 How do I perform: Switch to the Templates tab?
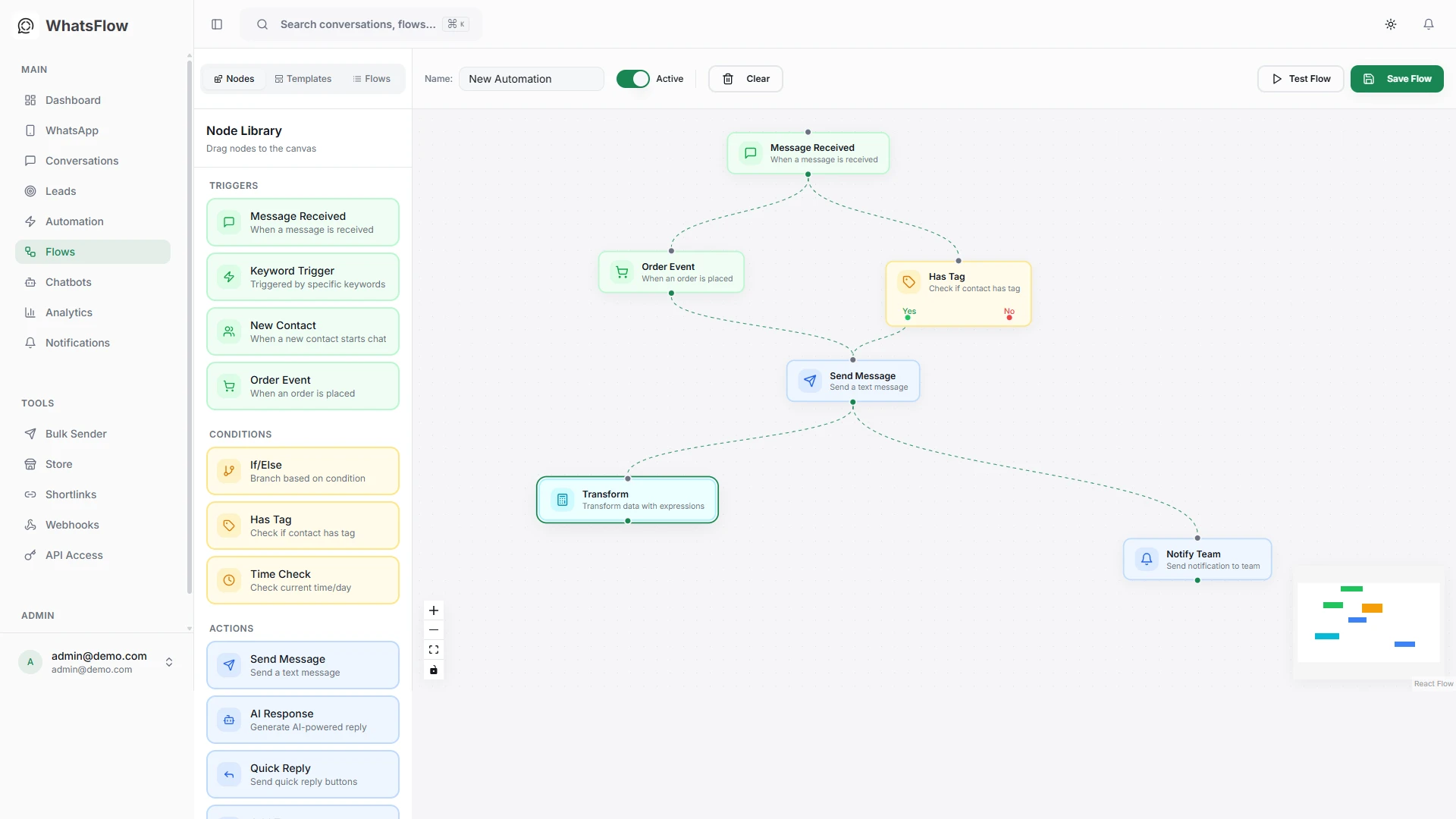pyautogui.click(x=303, y=79)
